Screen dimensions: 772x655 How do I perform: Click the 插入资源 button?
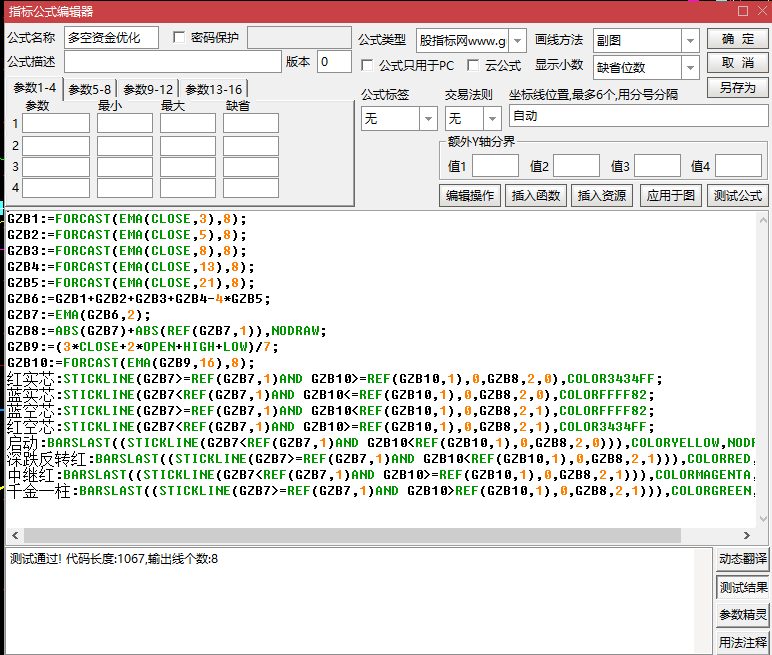(602, 196)
